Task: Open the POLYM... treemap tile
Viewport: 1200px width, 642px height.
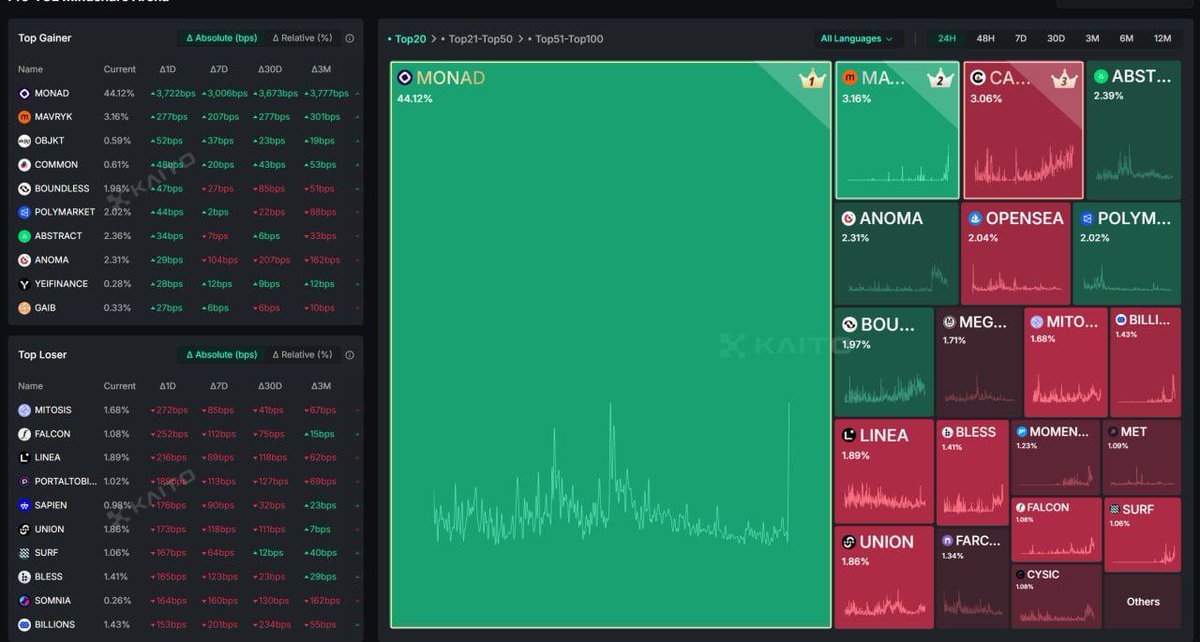Action: (1127, 254)
